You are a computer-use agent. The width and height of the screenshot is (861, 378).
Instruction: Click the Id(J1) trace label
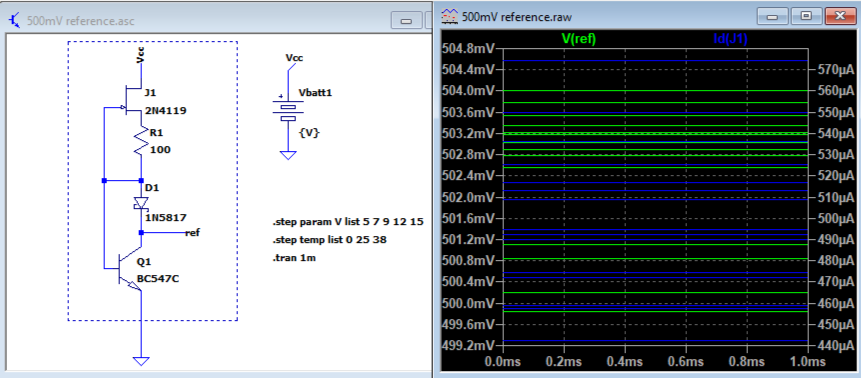tap(730, 39)
